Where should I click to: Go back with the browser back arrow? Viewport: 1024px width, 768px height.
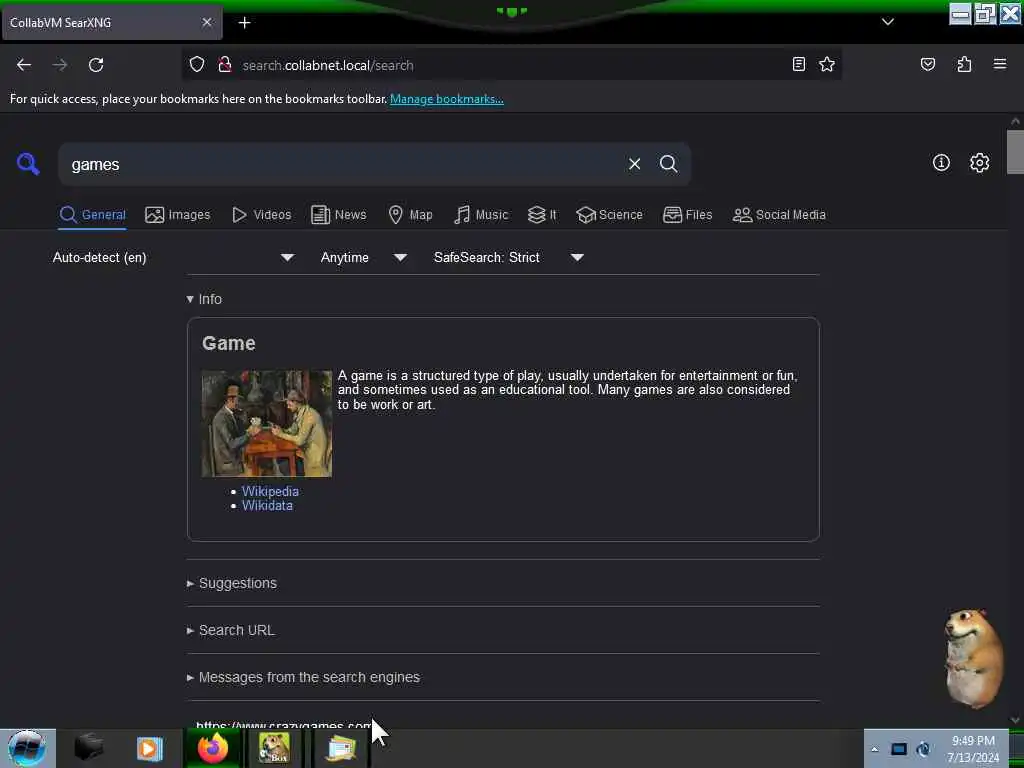[x=24, y=65]
